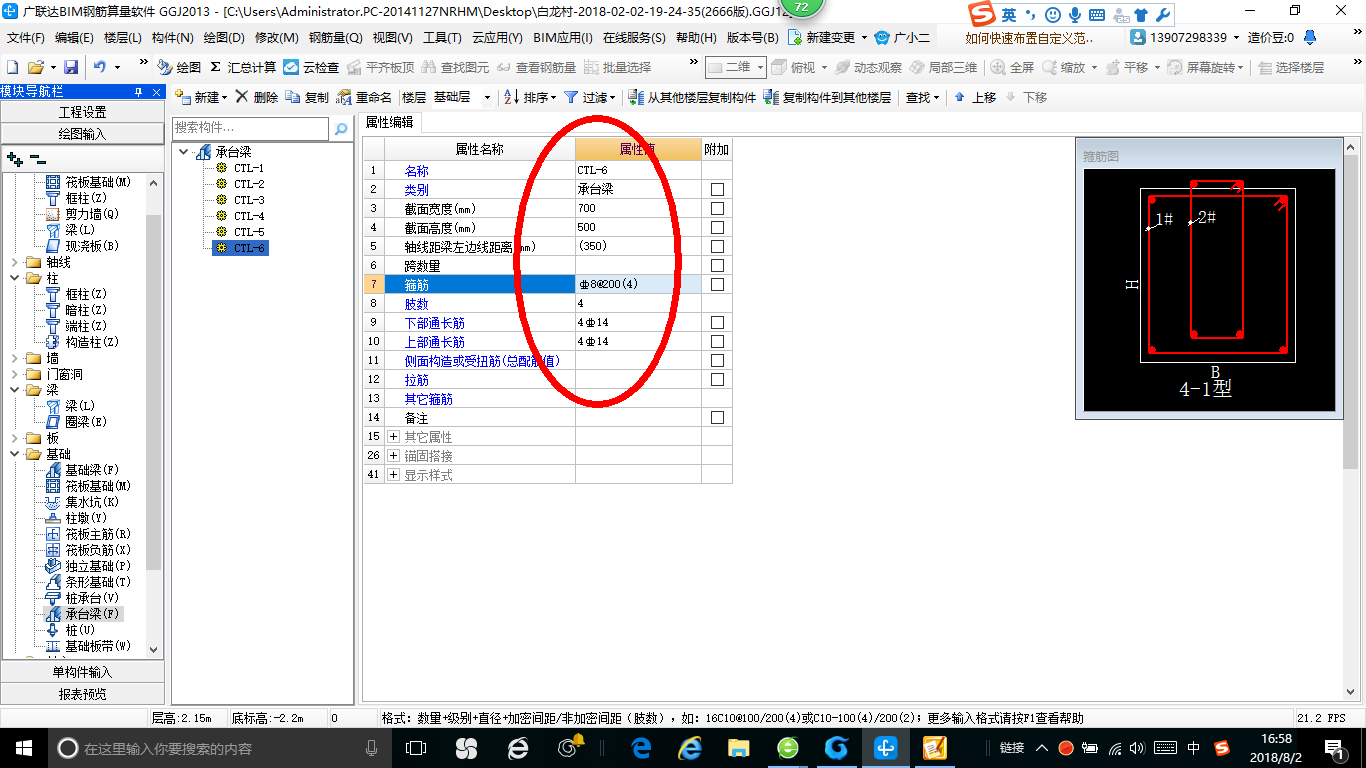Open the BIM应用(I) menu
Viewport: 1366px width, 768px height.
coord(563,37)
